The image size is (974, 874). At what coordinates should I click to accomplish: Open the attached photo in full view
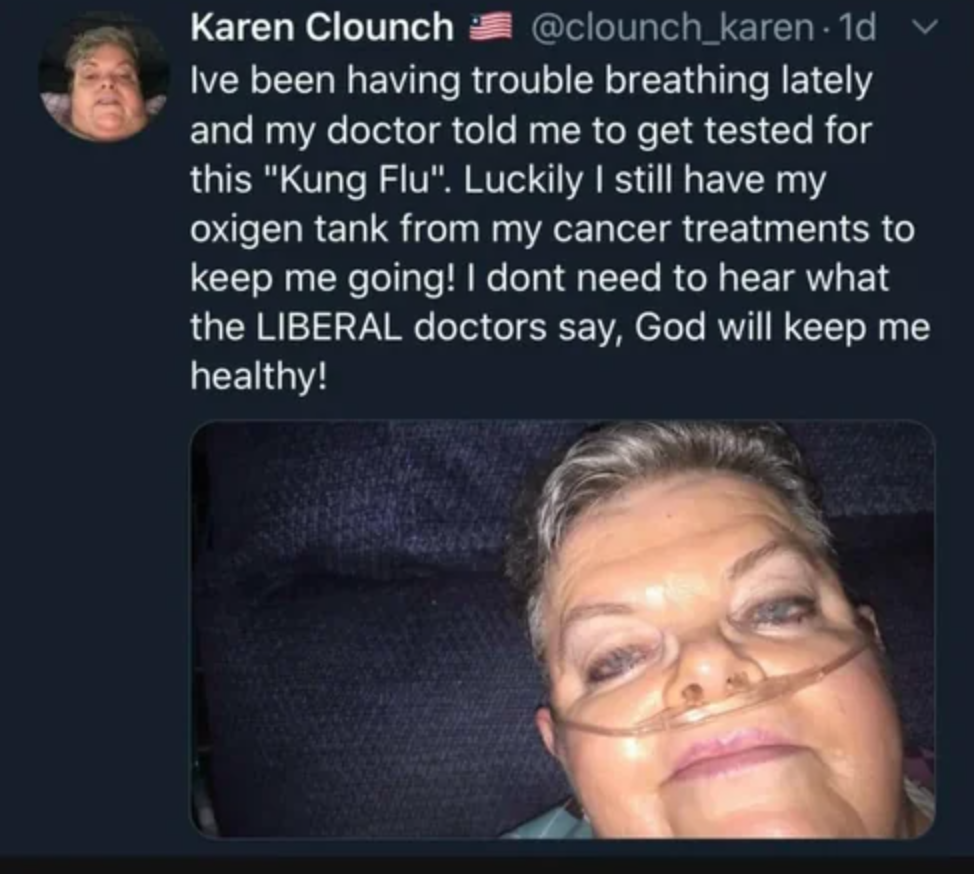pos(562,629)
